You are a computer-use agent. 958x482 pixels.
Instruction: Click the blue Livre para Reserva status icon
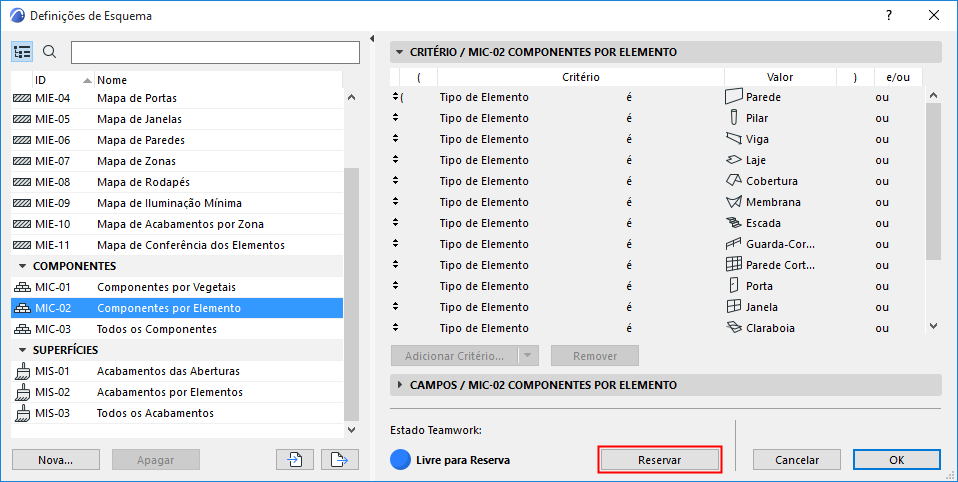(400, 460)
